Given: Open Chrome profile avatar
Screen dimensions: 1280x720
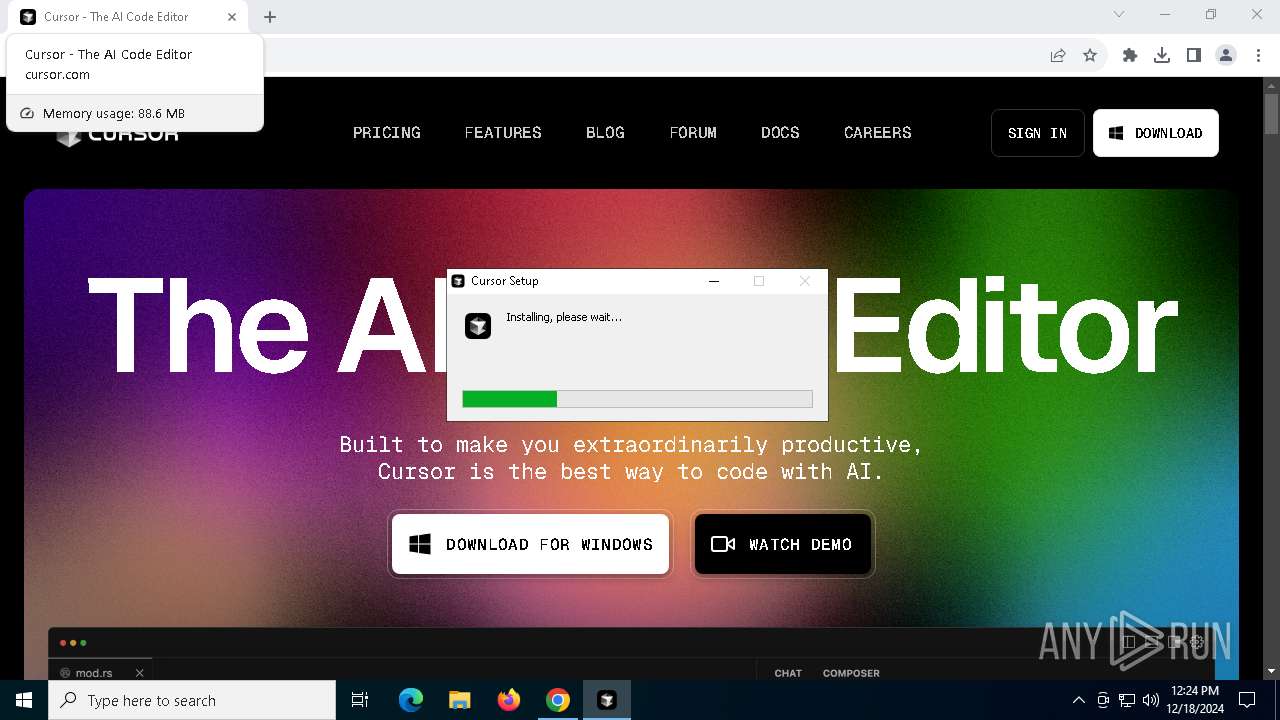Looking at the screenshot, I should click(1226, 55).
